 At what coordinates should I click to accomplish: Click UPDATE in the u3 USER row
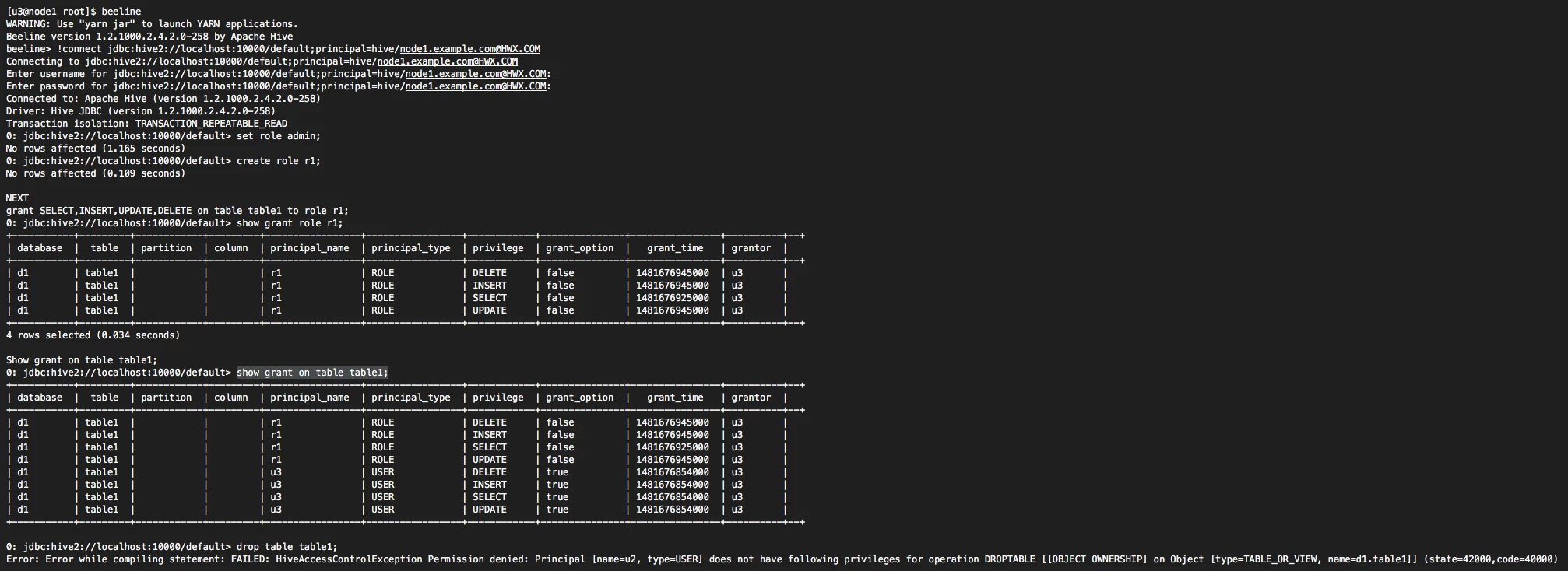point(490,510)
